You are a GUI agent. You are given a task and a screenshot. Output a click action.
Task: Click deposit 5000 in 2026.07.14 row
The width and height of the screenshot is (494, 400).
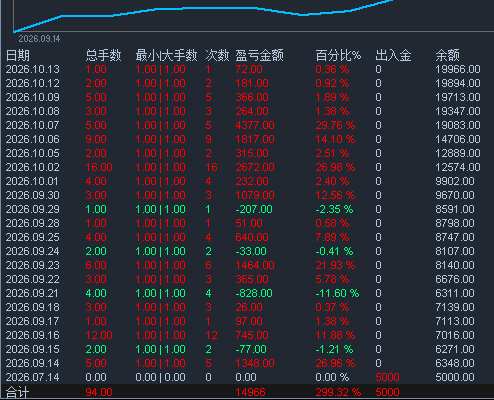[x=387, y=377]
